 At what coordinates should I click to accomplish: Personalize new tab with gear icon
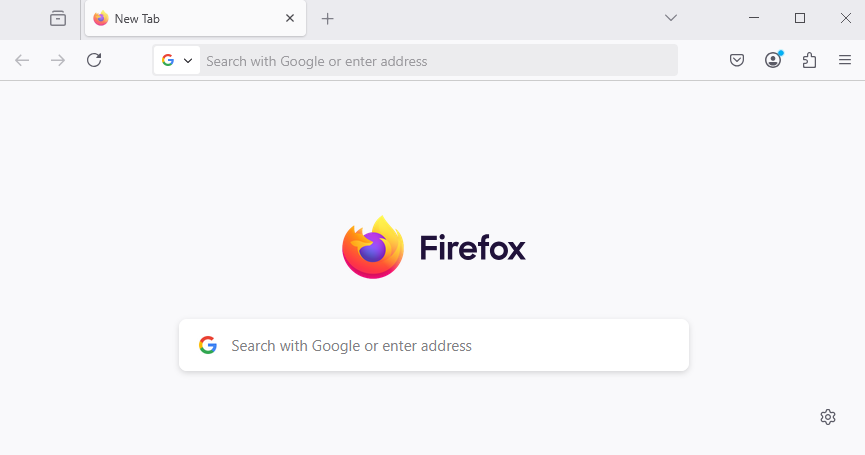(828, 417)
